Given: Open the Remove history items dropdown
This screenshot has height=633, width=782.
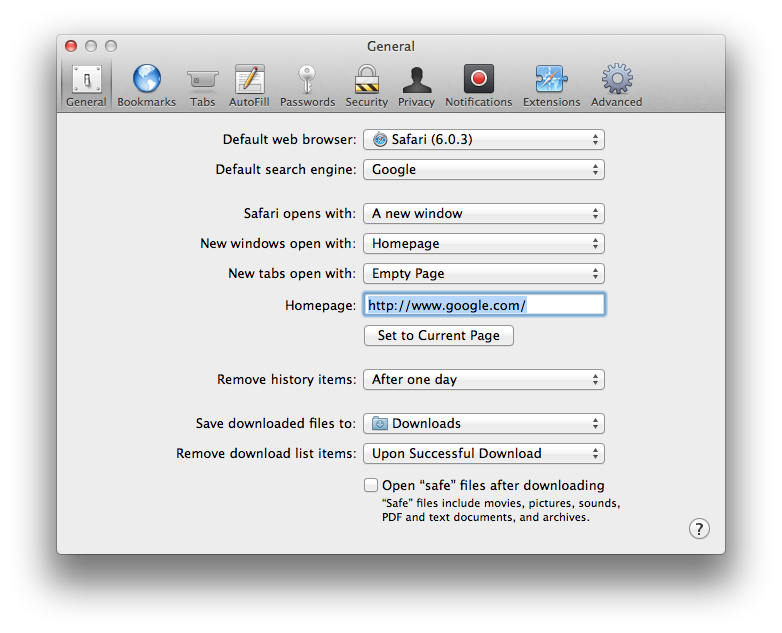Looking at the screenshot, I should click(484, 380).
